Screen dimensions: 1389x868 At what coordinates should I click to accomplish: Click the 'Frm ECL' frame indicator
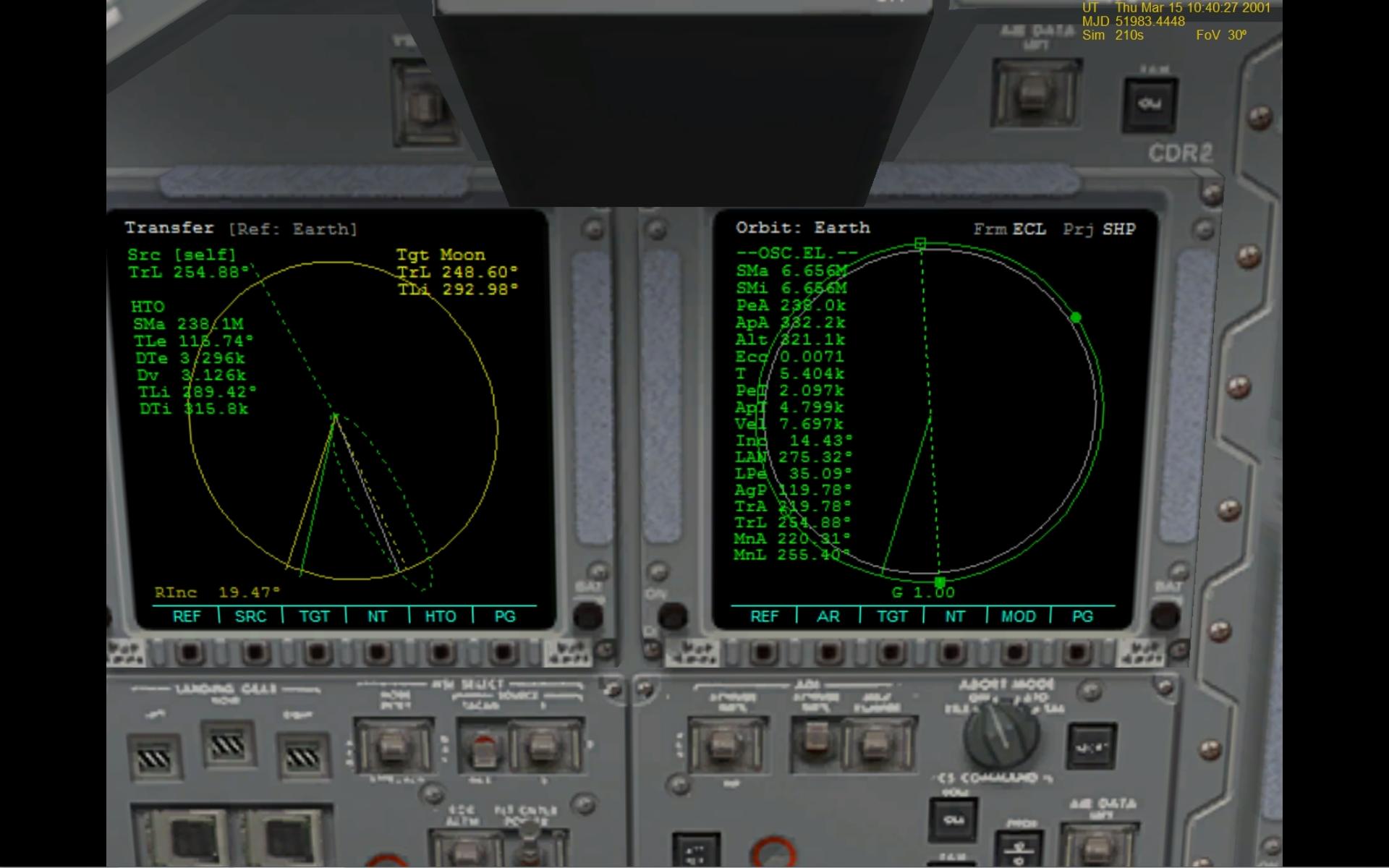click(1010, 229)
